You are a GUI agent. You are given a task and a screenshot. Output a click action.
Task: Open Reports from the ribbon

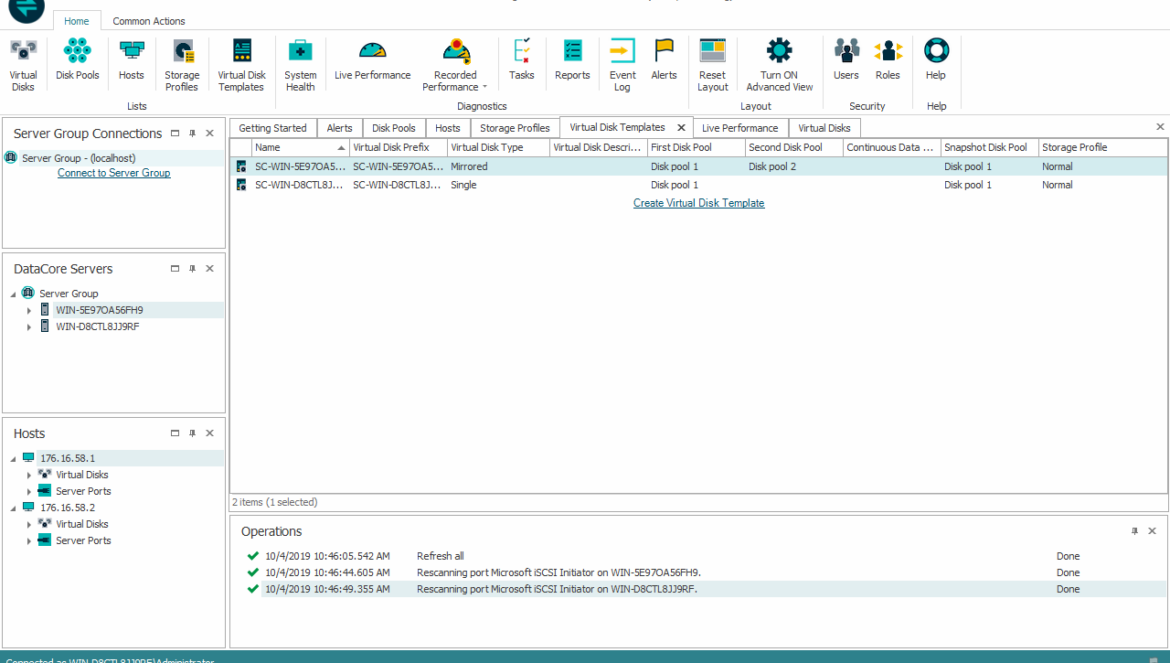(572, 60)
